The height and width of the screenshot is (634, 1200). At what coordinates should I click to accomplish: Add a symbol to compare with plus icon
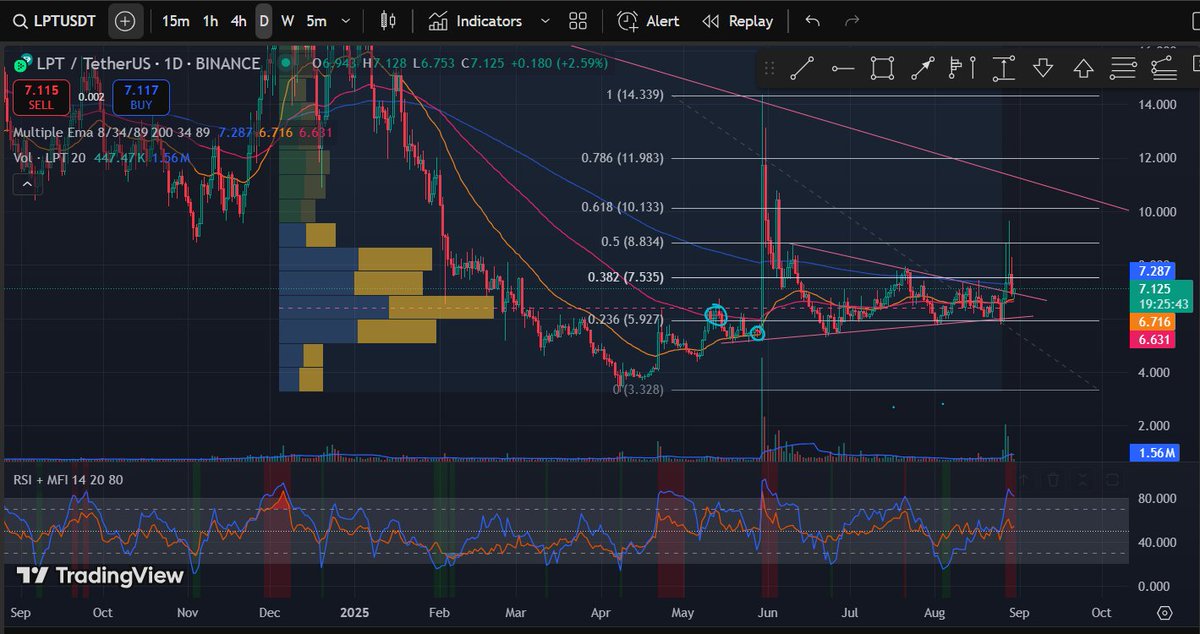(124, 21)
